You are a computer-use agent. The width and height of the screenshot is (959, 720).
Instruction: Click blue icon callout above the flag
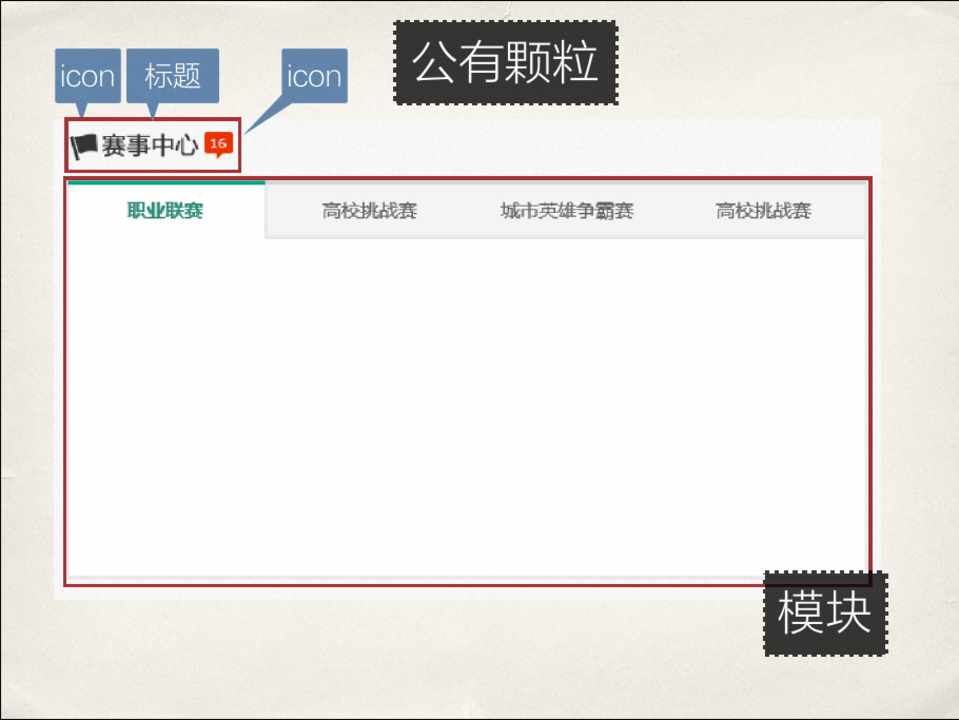pos(88,75)
